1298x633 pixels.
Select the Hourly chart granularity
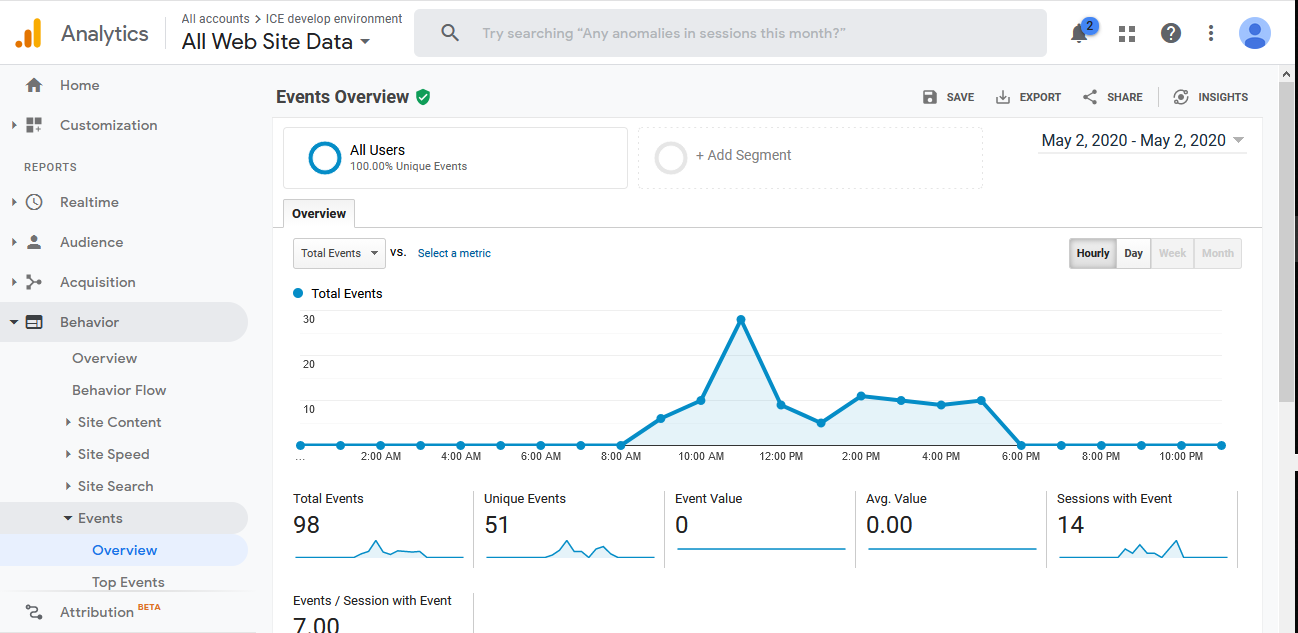[1092, 253]
